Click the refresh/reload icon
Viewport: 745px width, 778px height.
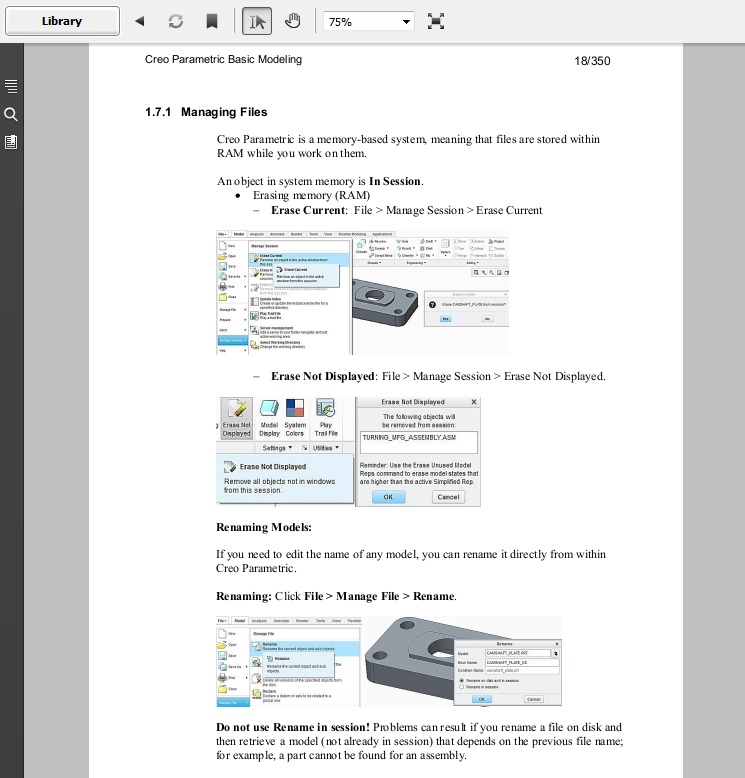pos(176,21)
